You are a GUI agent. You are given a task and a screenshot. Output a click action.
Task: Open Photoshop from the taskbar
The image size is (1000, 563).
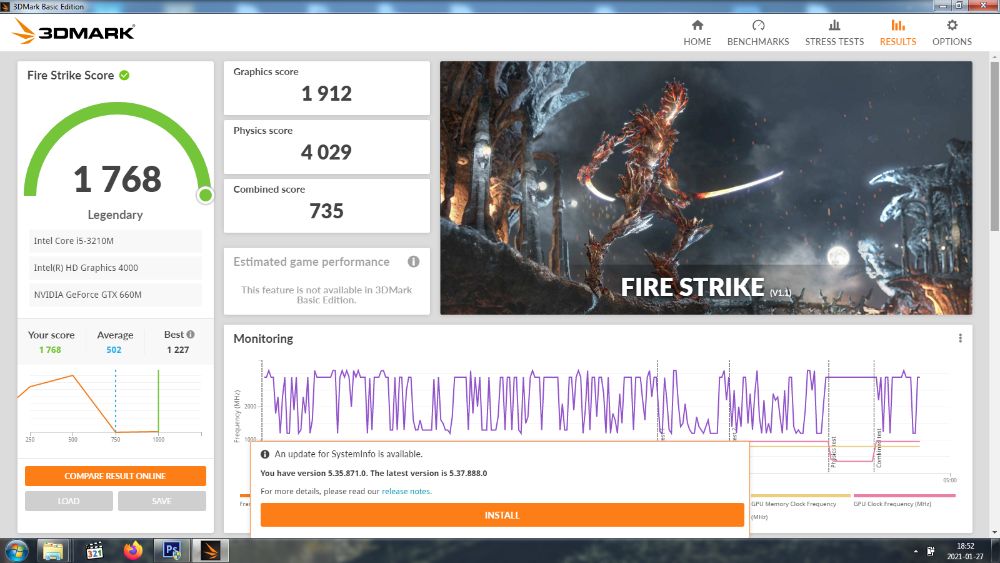point(172,550)
